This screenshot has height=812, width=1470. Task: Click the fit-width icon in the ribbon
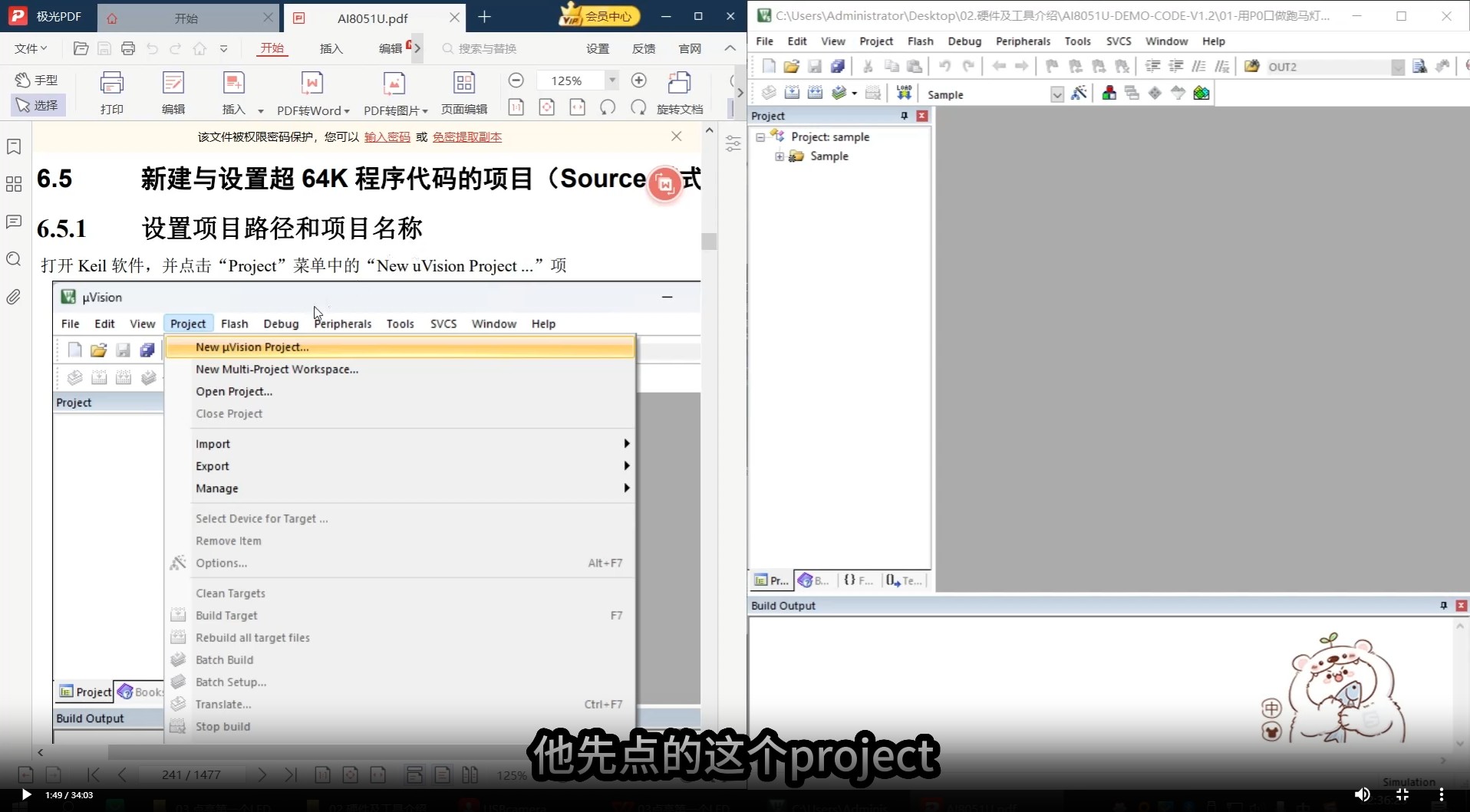point(578,107)
